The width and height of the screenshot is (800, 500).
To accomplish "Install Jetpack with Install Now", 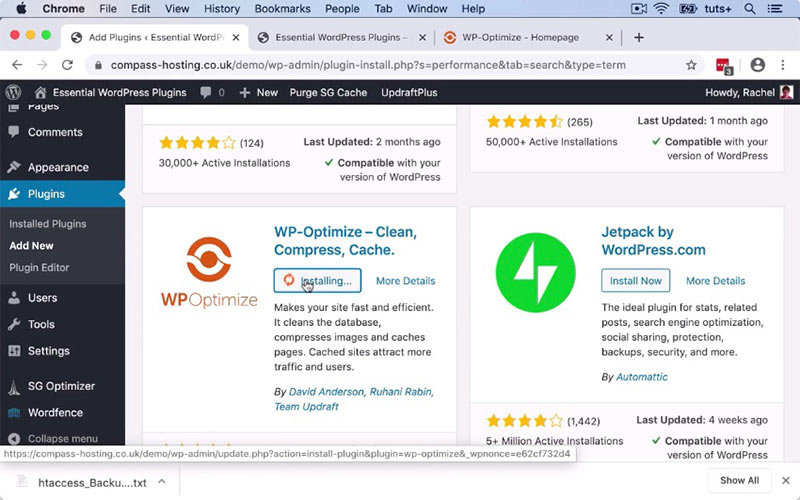I will click(636, 281).
